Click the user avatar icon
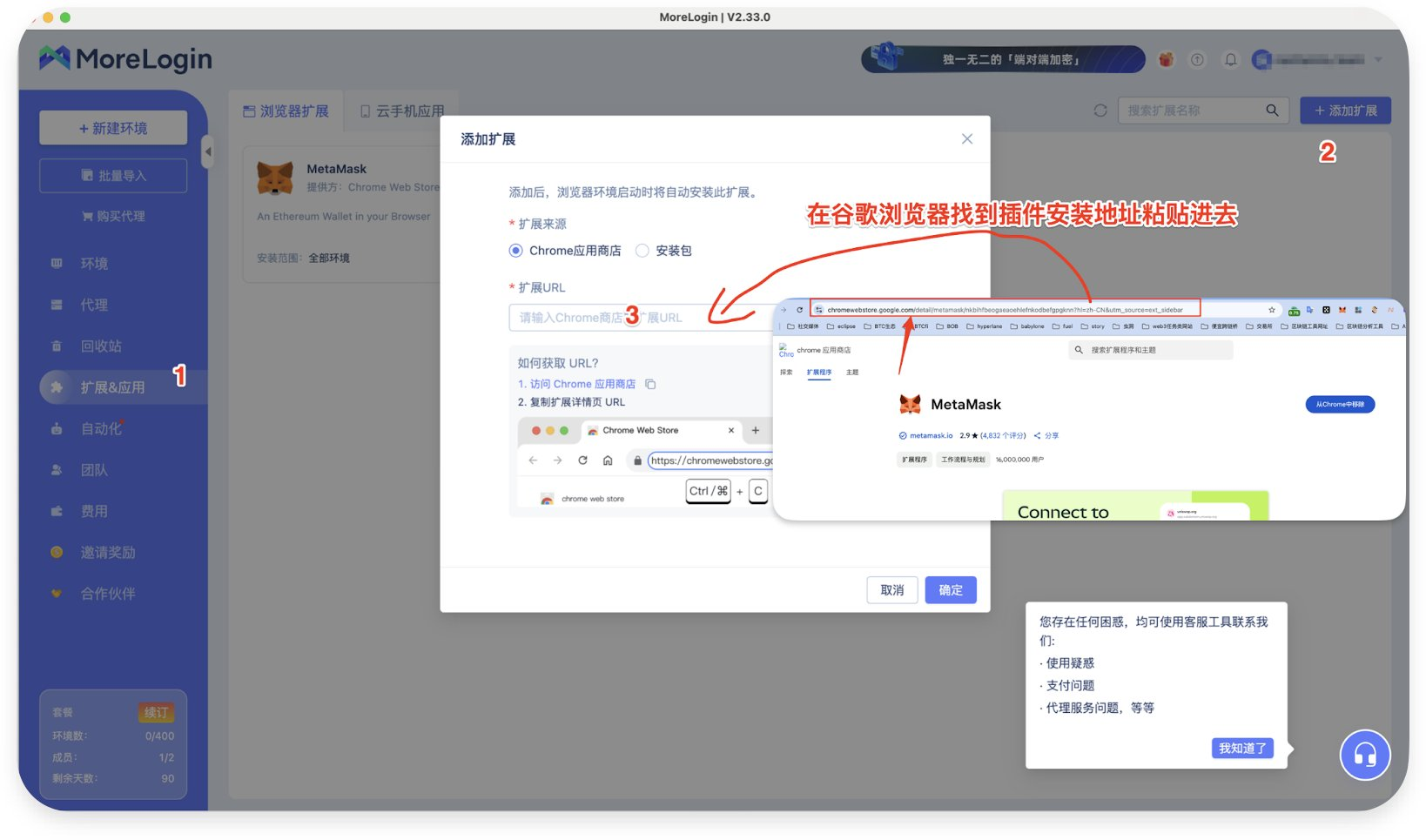Screen dimensions: 1426x840 click(x=1261, y=59)
